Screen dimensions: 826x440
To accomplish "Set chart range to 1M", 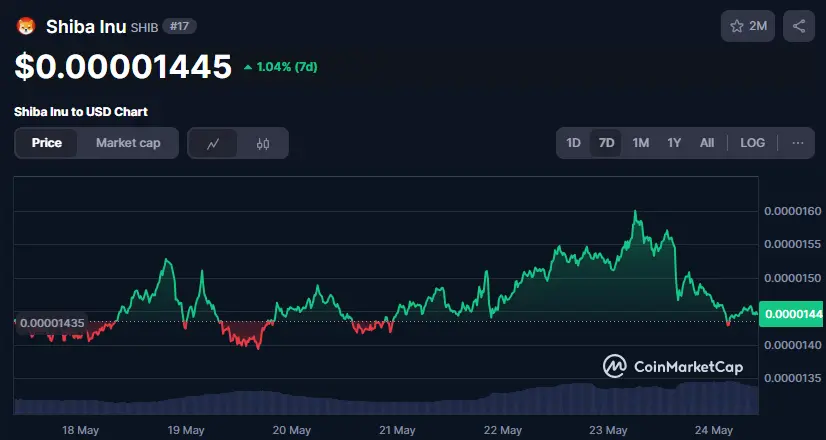I will click(641, 143).
